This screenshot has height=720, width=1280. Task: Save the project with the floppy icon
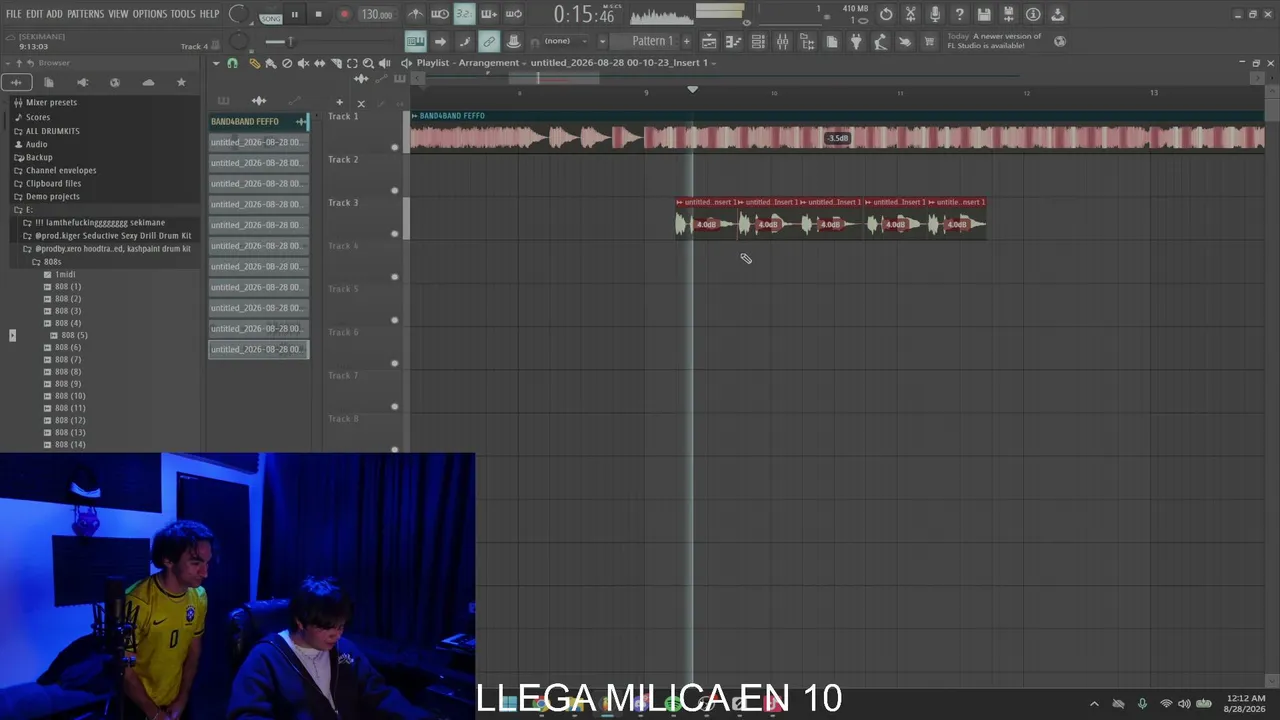click(984, 14)
